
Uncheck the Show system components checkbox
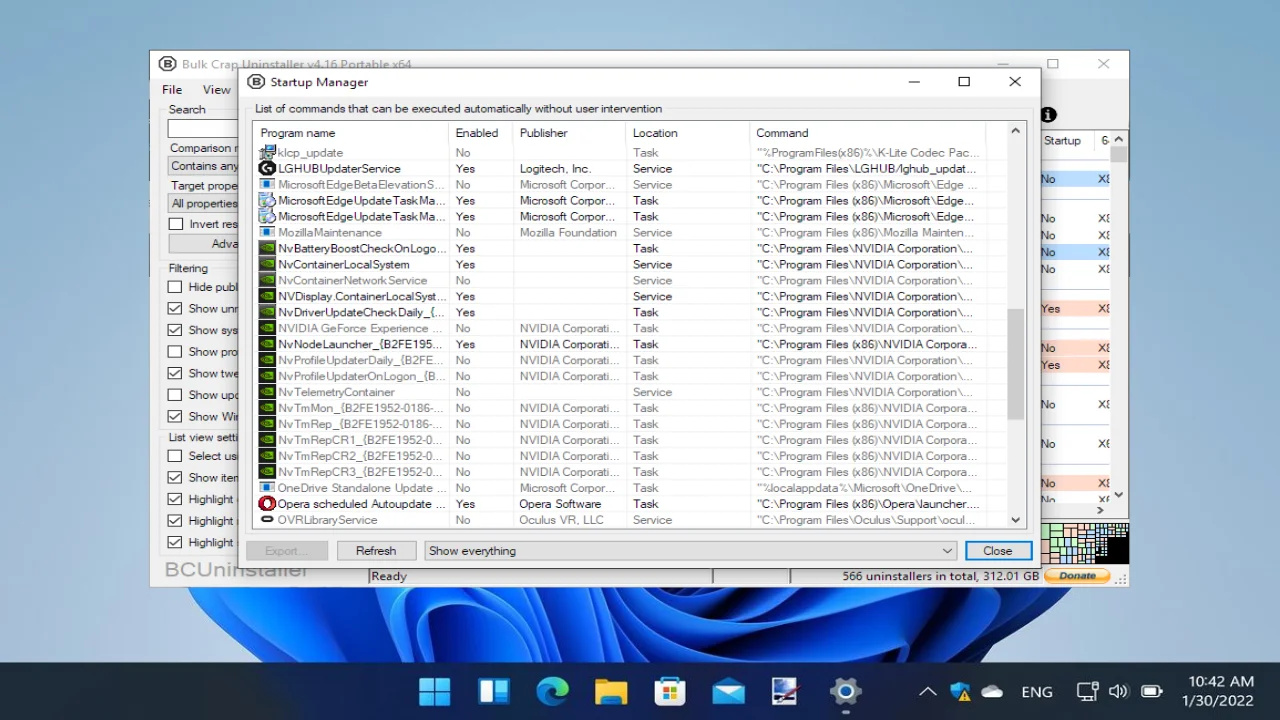point(175,330)
